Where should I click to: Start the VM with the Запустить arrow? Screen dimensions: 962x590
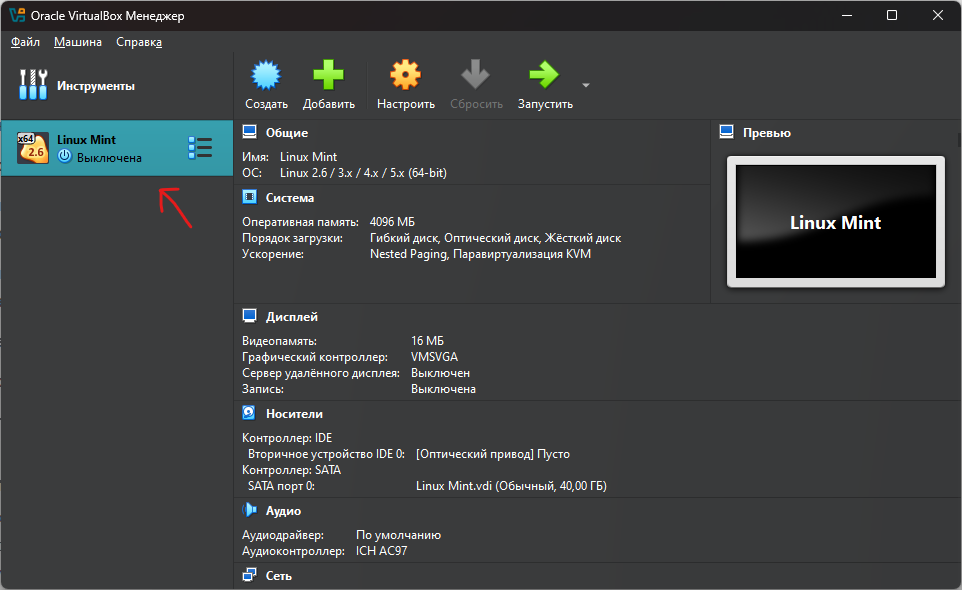click(544, 75)
